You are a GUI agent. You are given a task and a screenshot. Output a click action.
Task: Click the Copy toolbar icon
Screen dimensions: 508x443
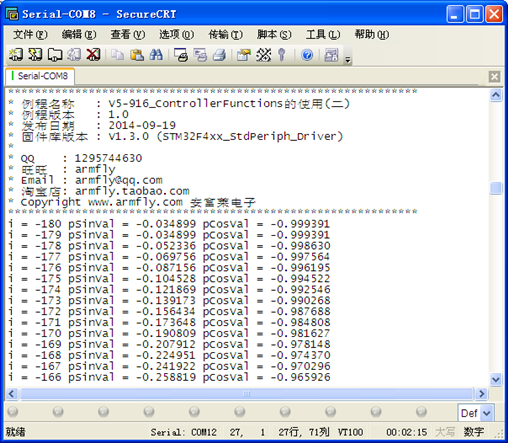(x=117, y=55)
